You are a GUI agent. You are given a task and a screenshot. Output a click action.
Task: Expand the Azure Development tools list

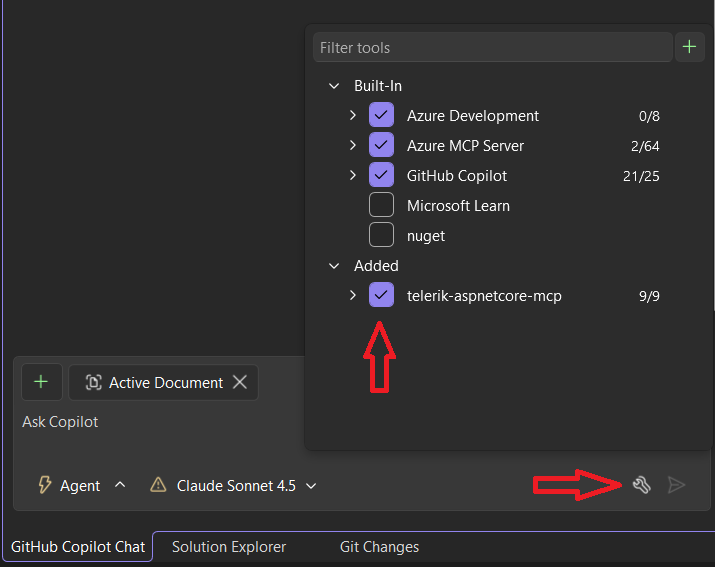pyautogui.click(x=352, y=115)
